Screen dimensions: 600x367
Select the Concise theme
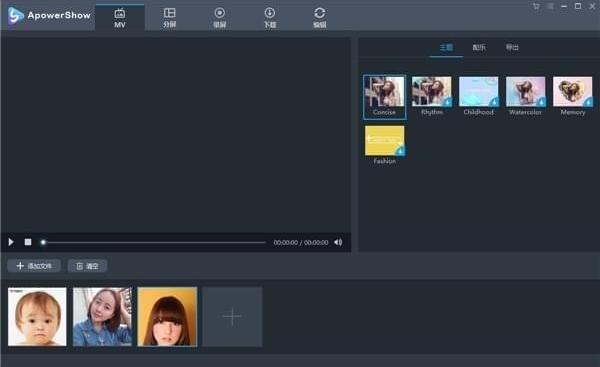tap(385, 97)
